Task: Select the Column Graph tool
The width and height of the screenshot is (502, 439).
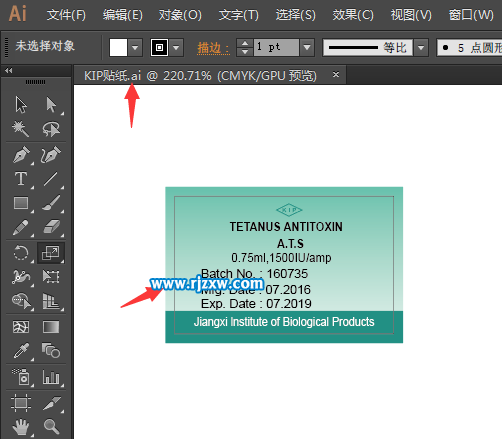Action: (51, 377)
